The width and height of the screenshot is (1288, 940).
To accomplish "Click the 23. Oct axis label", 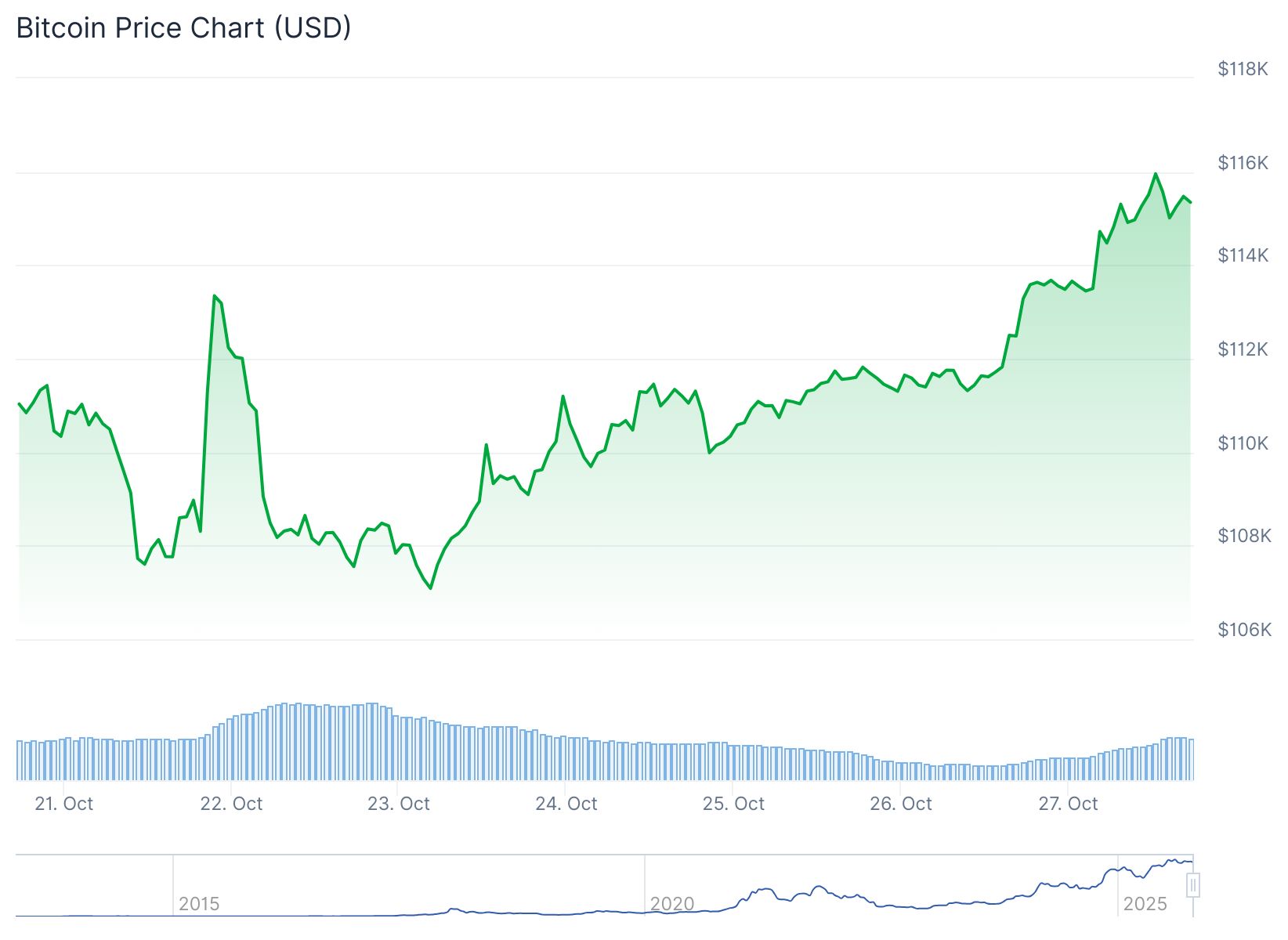I will (399, 804).
